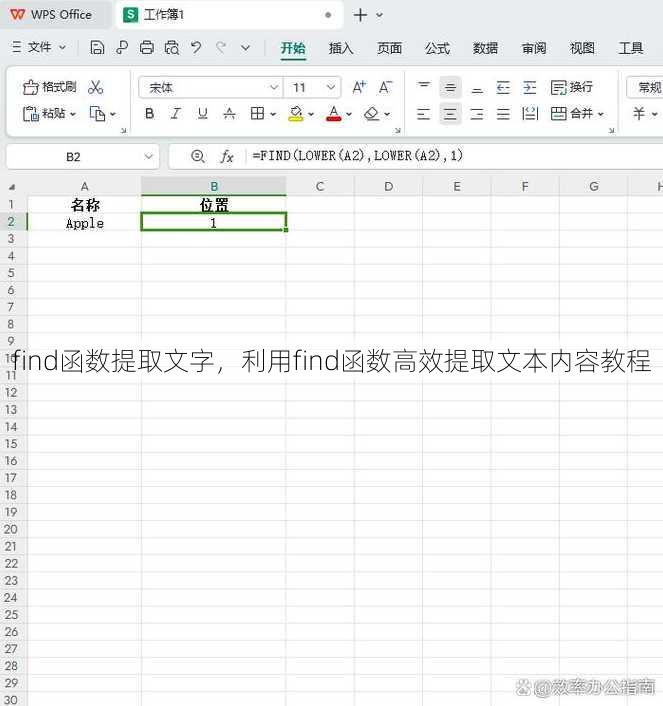663x706 pixels.
Task: Click the Select All corner triangle
Action: click(12, 186)
